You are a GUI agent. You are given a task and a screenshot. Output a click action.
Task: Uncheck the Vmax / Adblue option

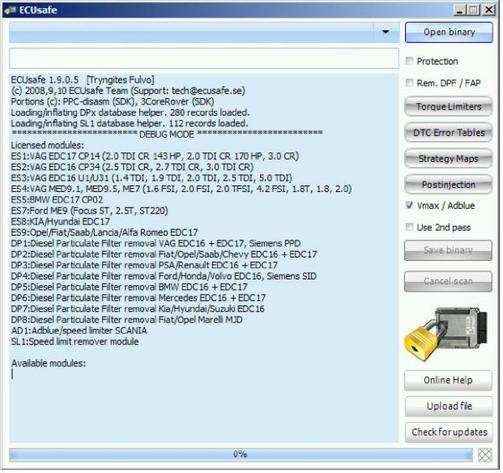(x=409, y=205)
